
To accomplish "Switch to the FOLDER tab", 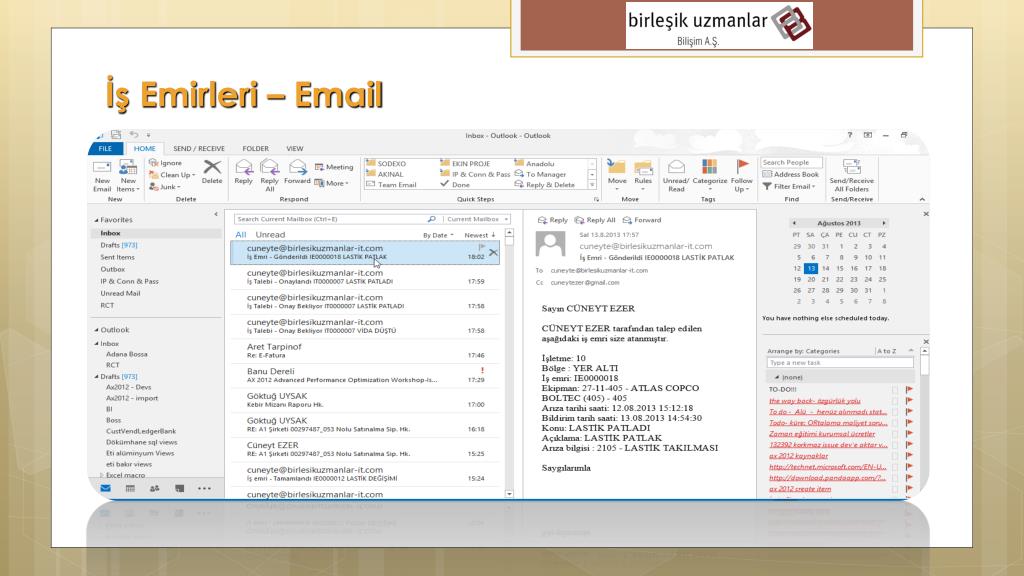I will click(x=255, y=149).
